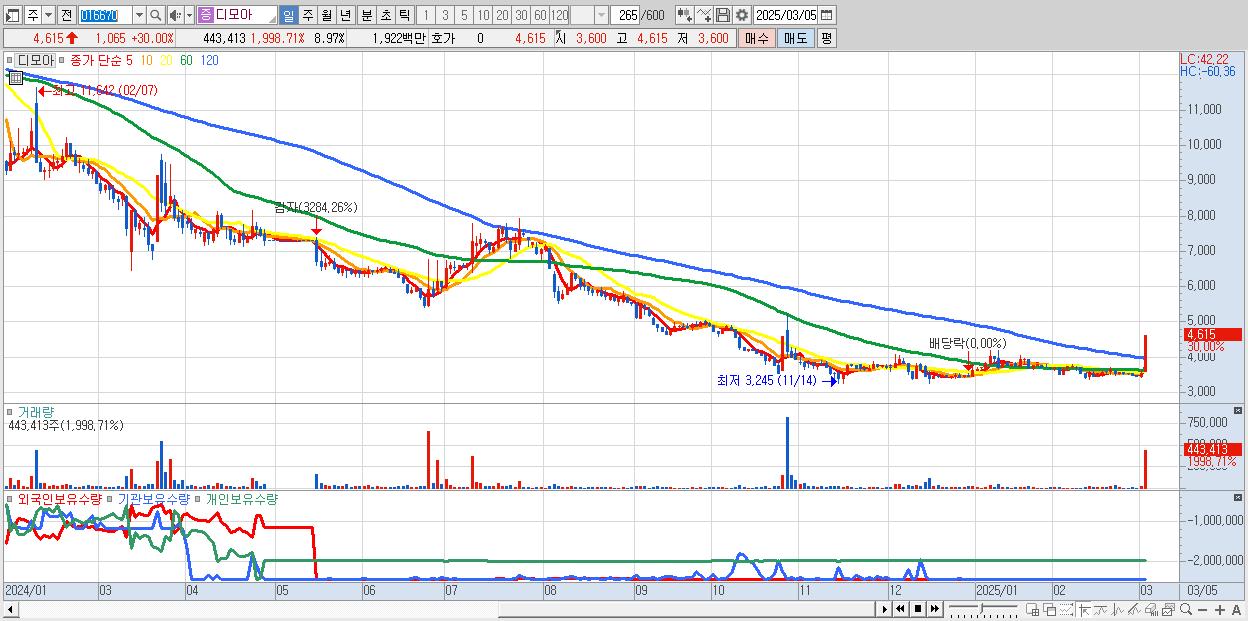This screenshot has width=1248, height=621.
Task: Toggle the 외국인보유수량 legend marker
Action: click(9, 498)
